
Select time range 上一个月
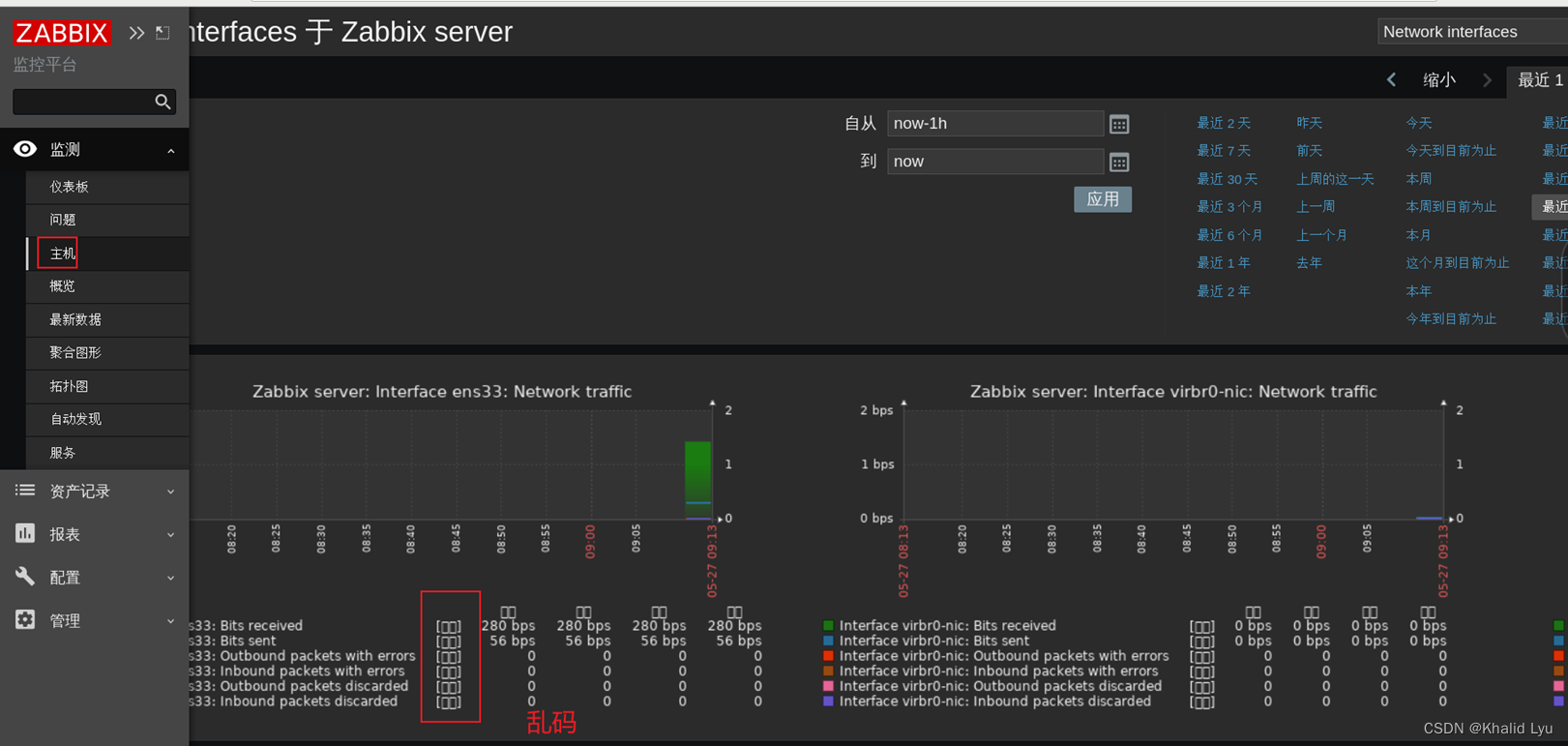coord(1322,235)
